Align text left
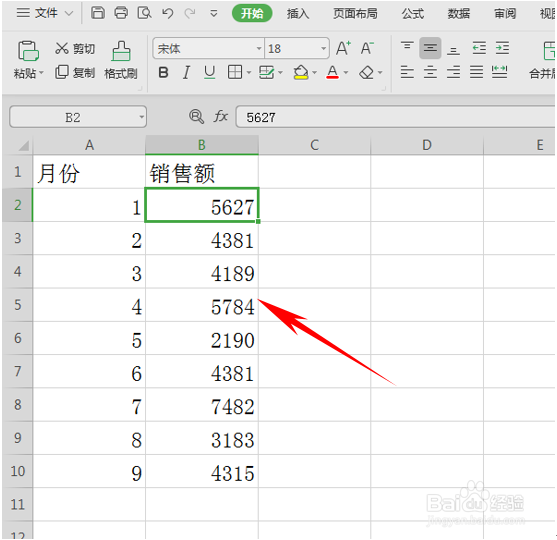This screenshot has height=540, width=557. click(x=407, y=72)
